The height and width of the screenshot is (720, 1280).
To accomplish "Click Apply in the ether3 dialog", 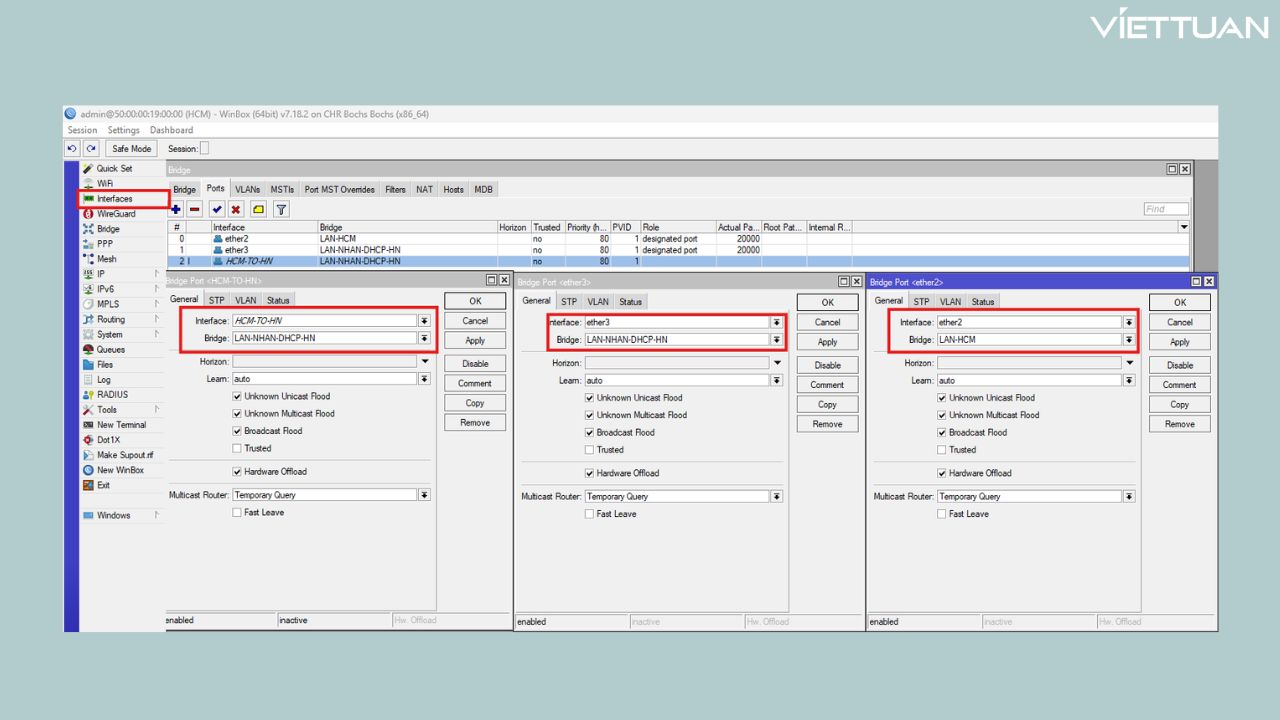I will click(x=827, y=342).
